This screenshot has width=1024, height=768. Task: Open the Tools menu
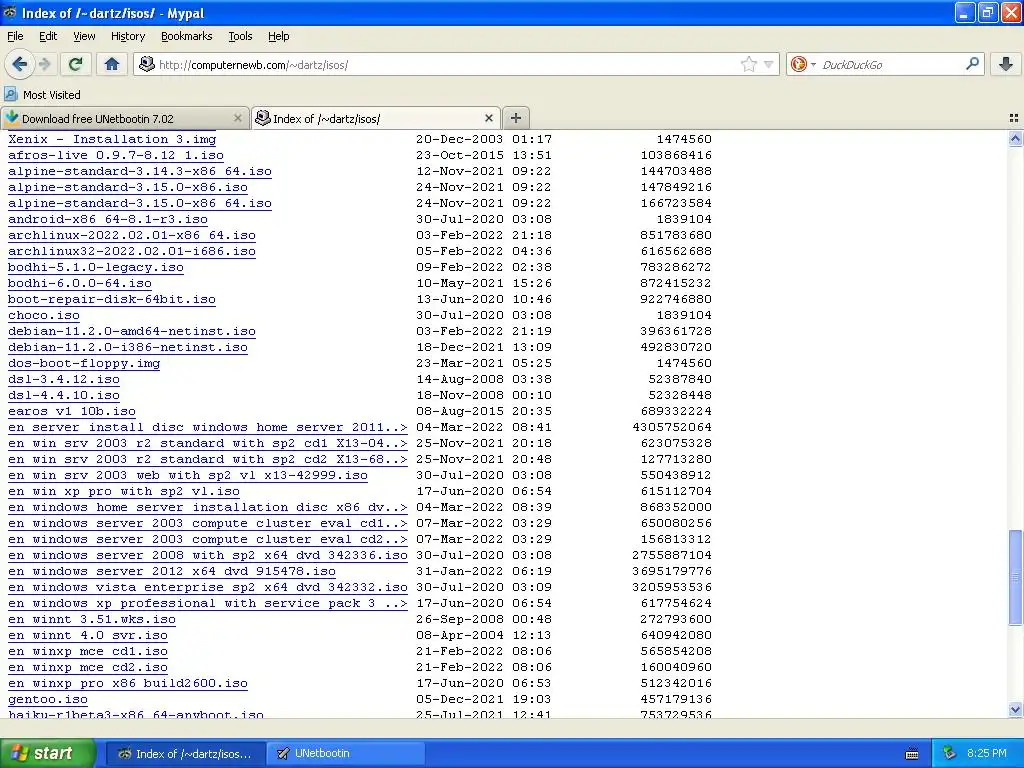(x=240, y=36)
